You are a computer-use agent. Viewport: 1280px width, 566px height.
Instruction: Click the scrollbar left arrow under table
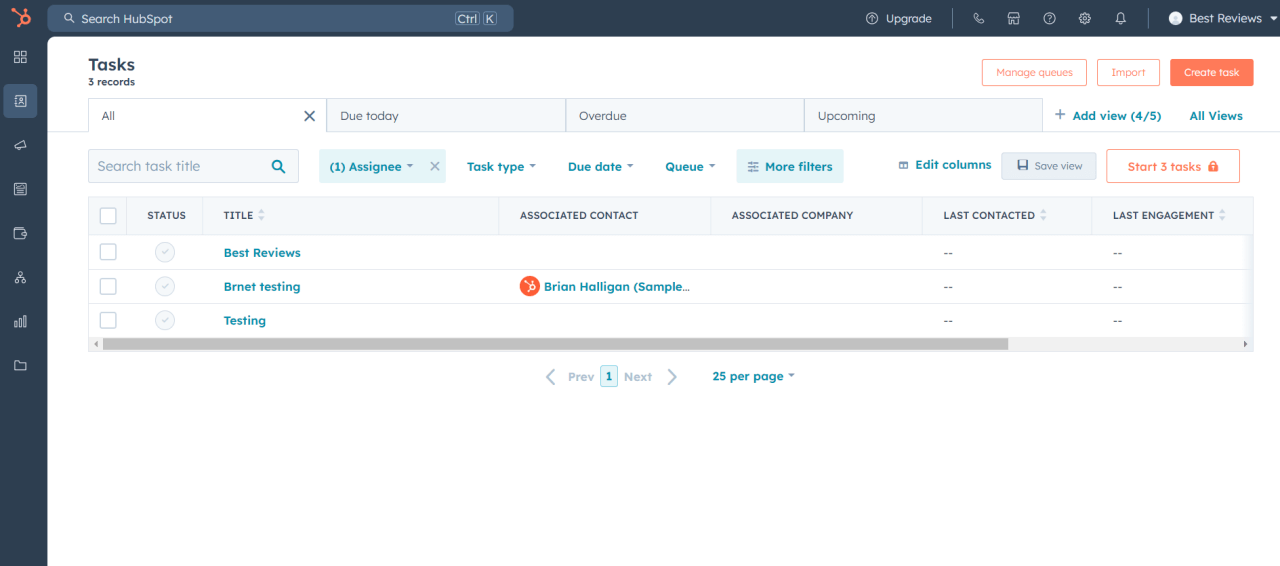tap(96, 344)
